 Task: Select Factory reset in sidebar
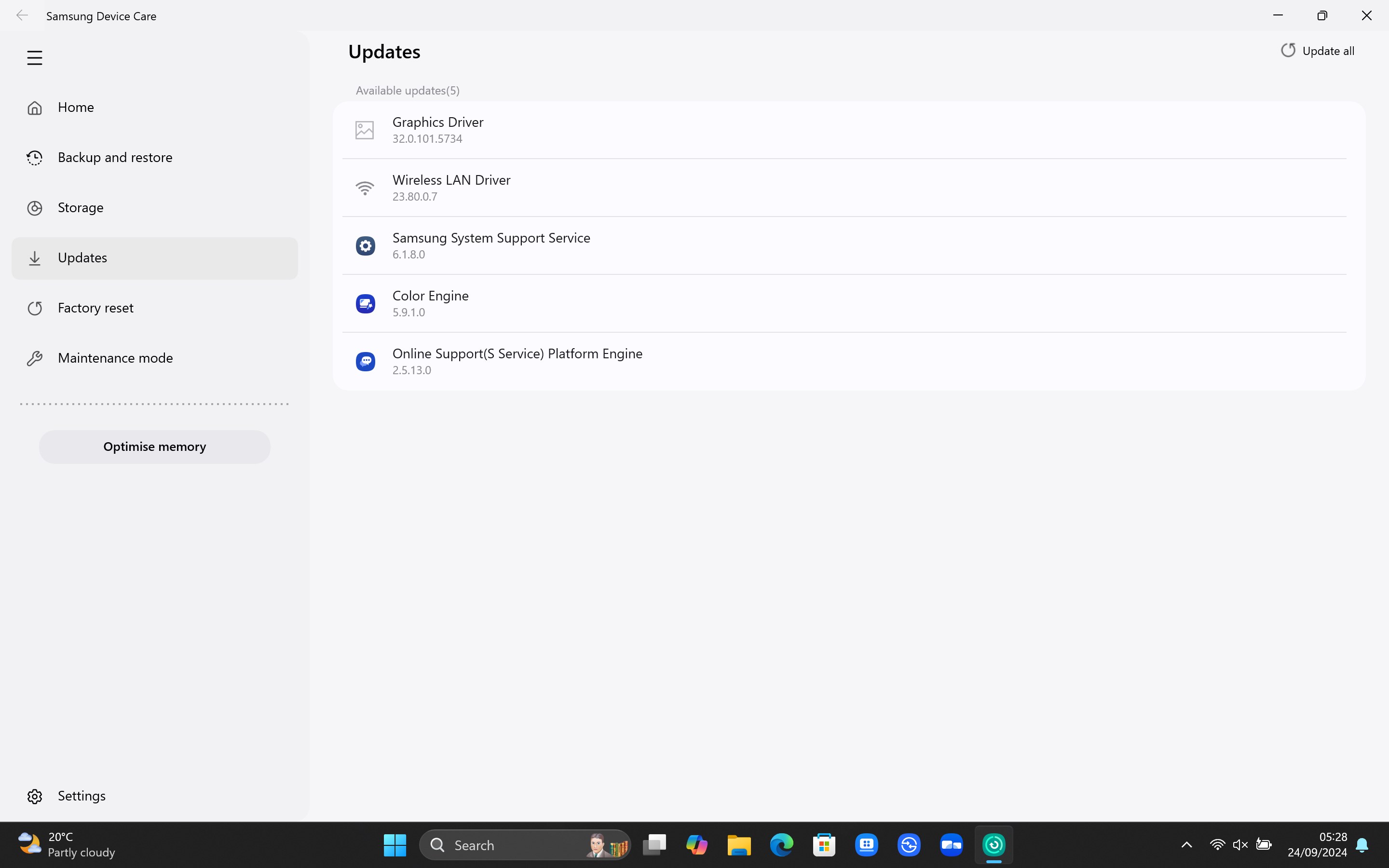click(x=95, y=308)
